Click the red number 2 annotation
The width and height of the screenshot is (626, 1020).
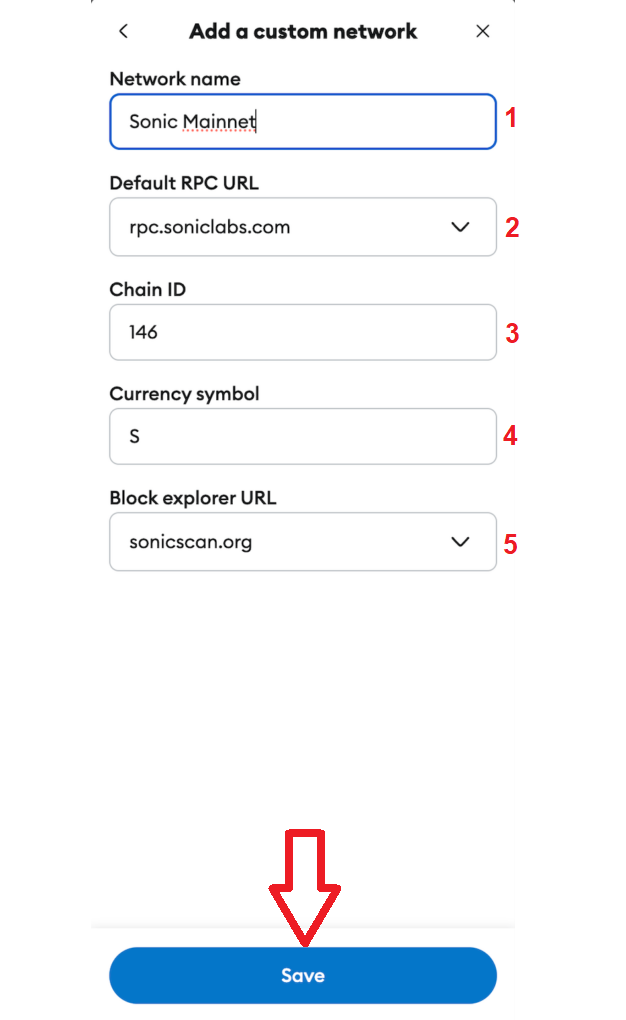(511, 228)
